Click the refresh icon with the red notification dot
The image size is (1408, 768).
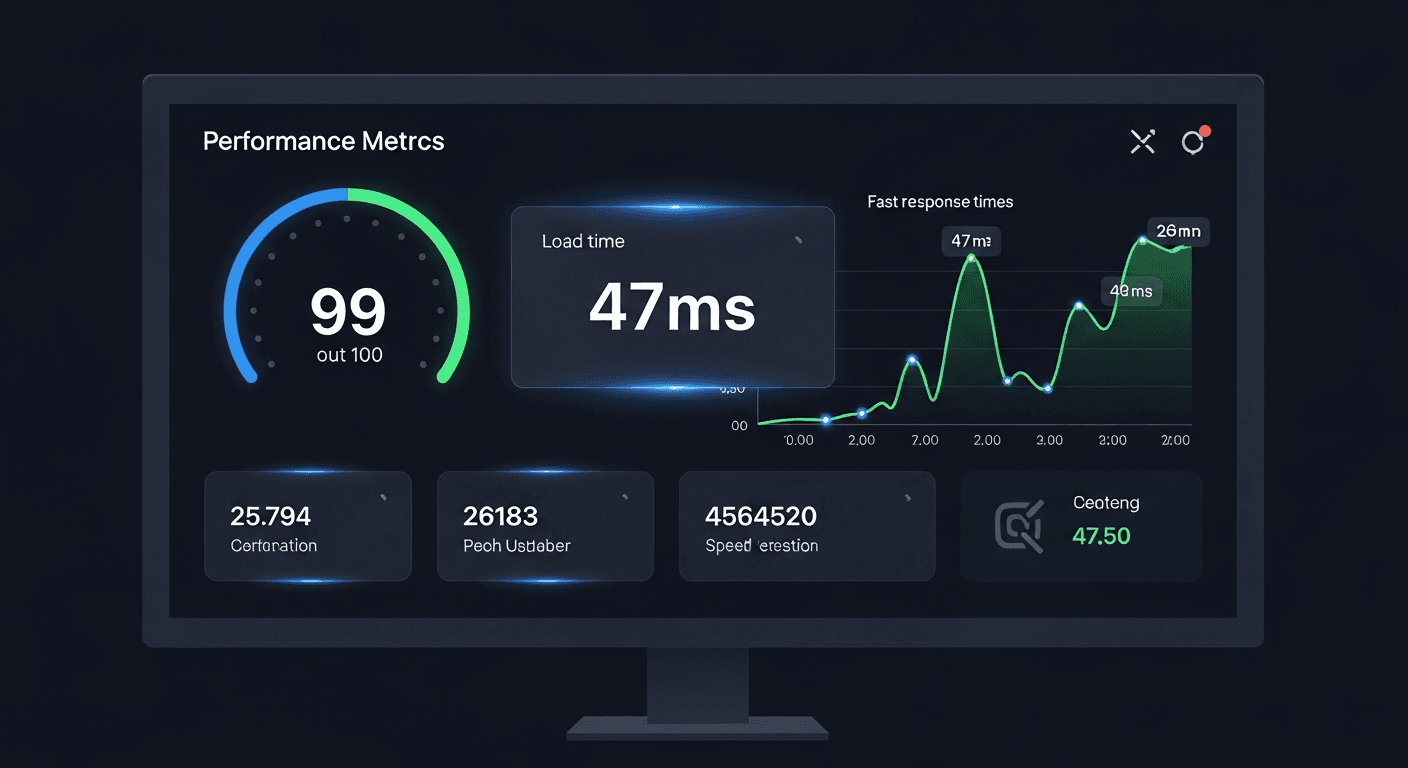pos(1194,143)
